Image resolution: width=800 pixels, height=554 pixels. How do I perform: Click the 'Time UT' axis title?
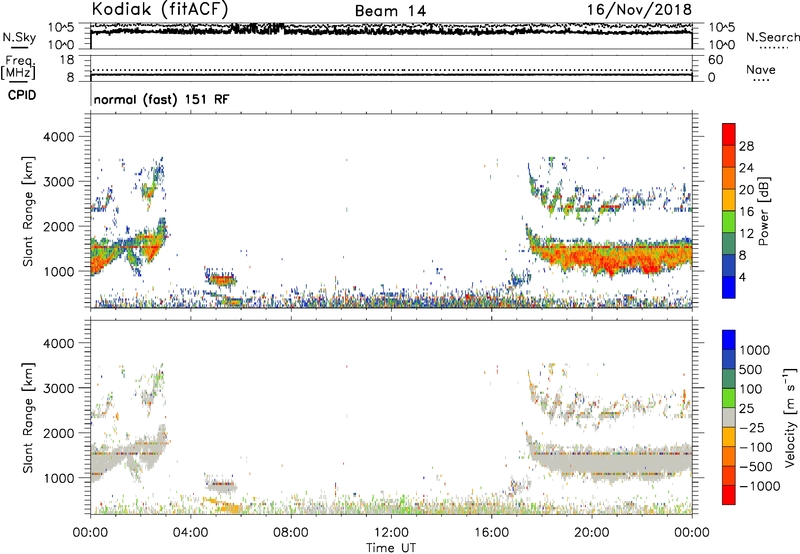coord(391,548)
